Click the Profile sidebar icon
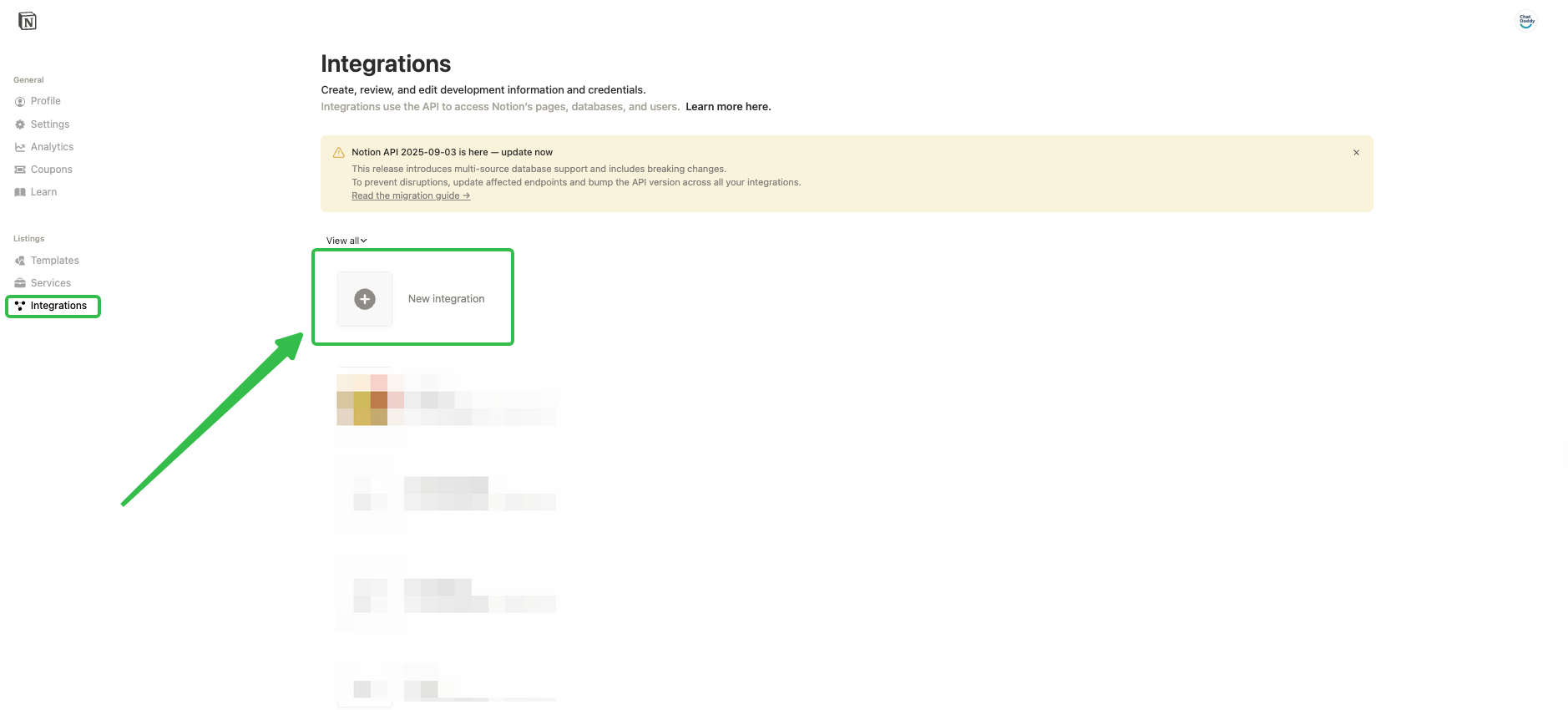Image resolution: width=1568 pixels, height=710 pixels. coord(20,102)
